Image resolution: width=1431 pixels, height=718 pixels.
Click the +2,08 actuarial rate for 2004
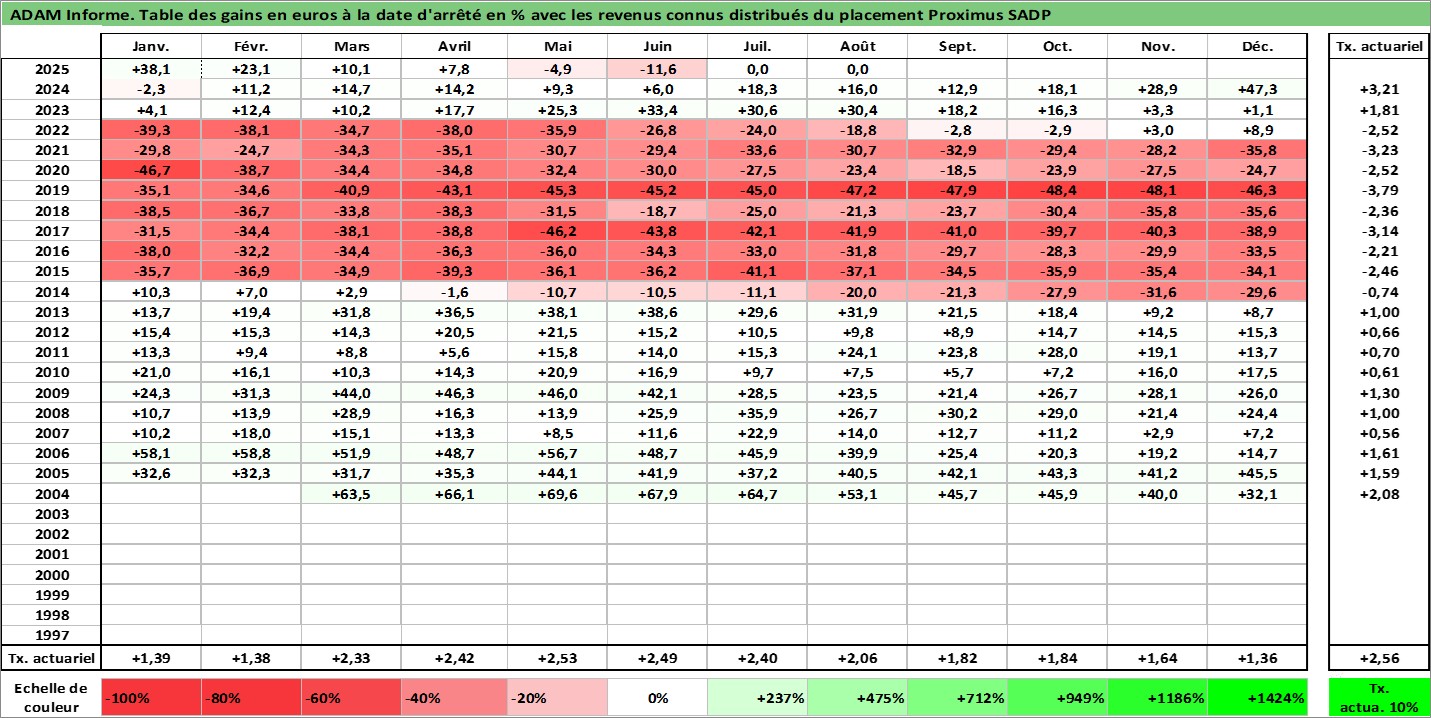[x=1379, y=494]
